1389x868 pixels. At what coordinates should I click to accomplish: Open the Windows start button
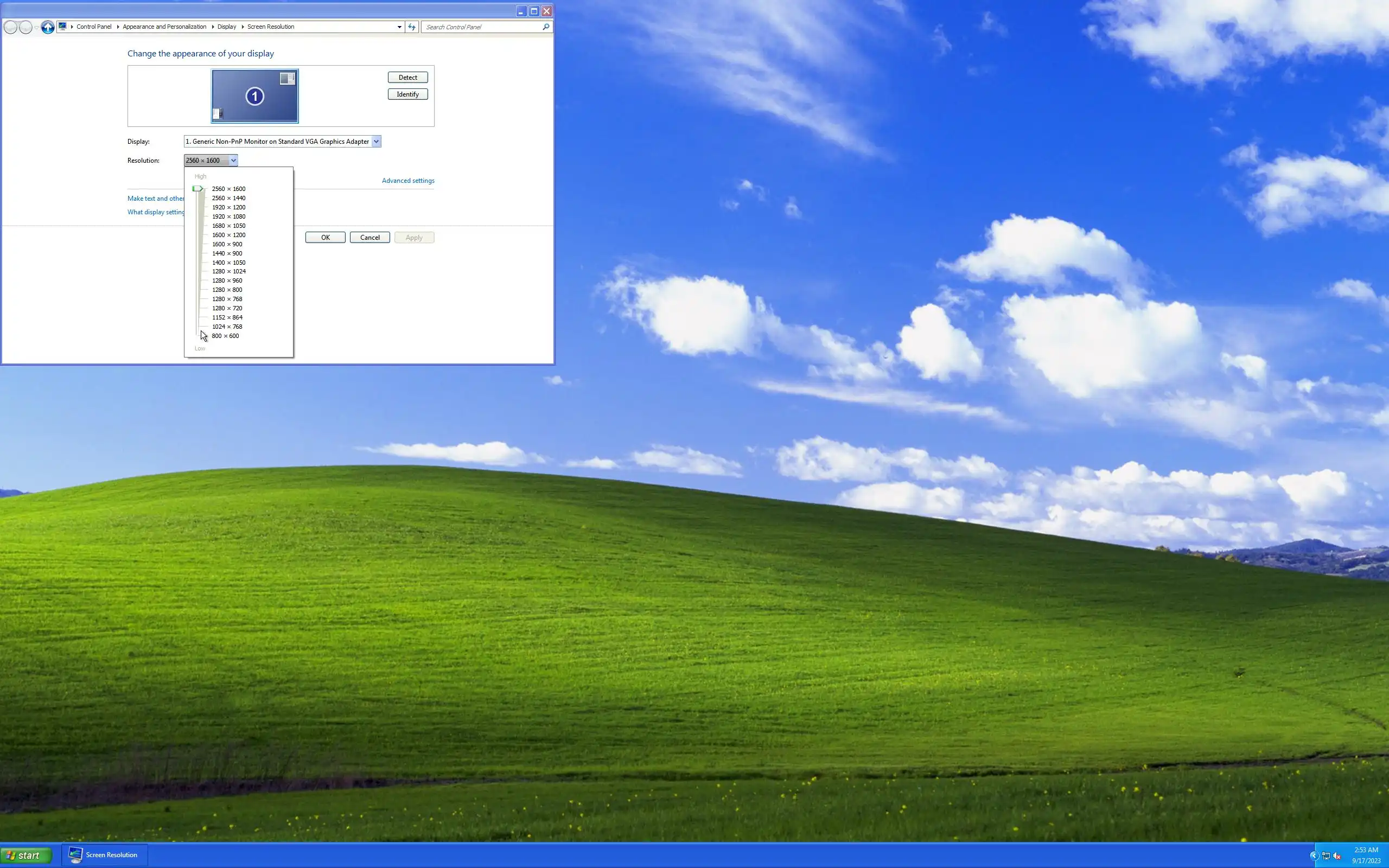(x=26, y=856)
